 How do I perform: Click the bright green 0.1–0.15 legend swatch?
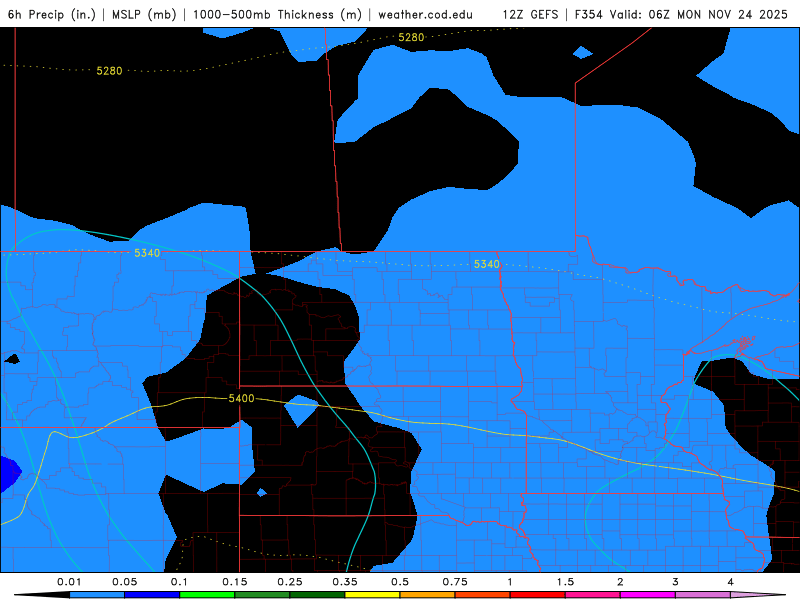point(207,595)
